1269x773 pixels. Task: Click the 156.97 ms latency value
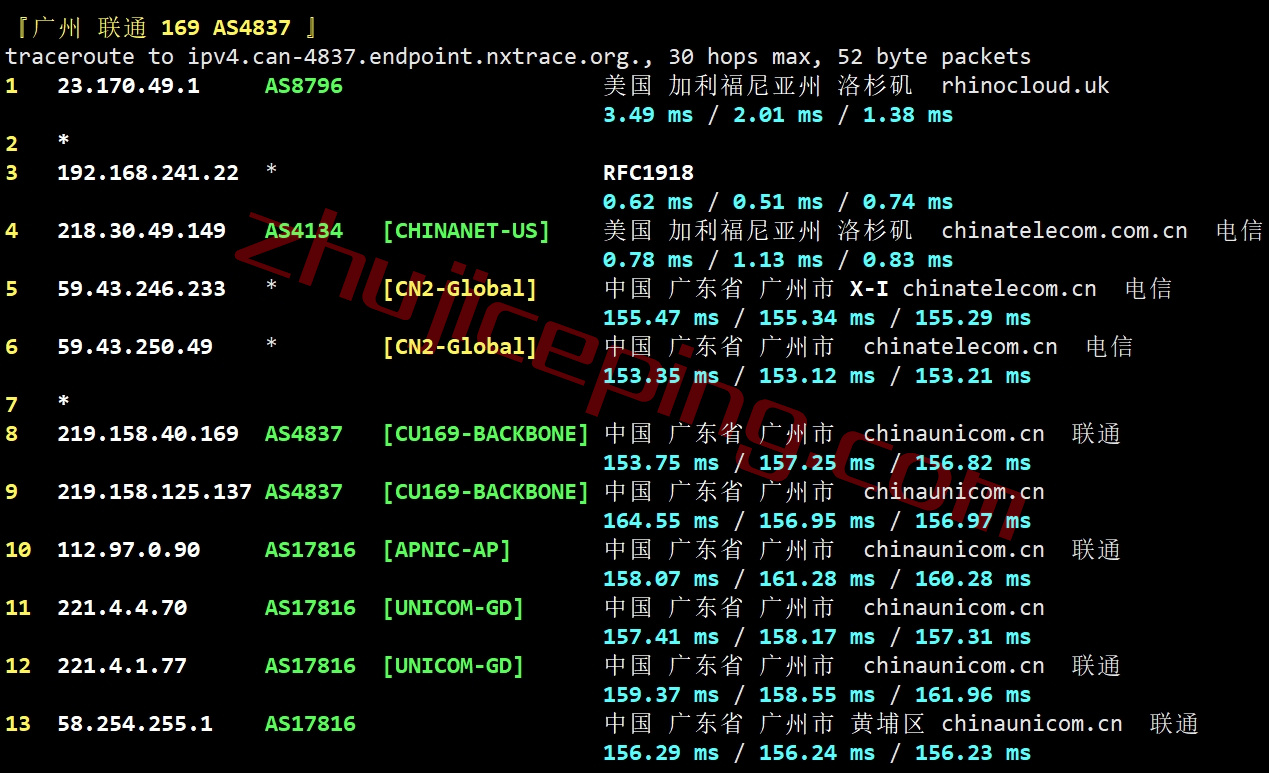coord(973,521)
